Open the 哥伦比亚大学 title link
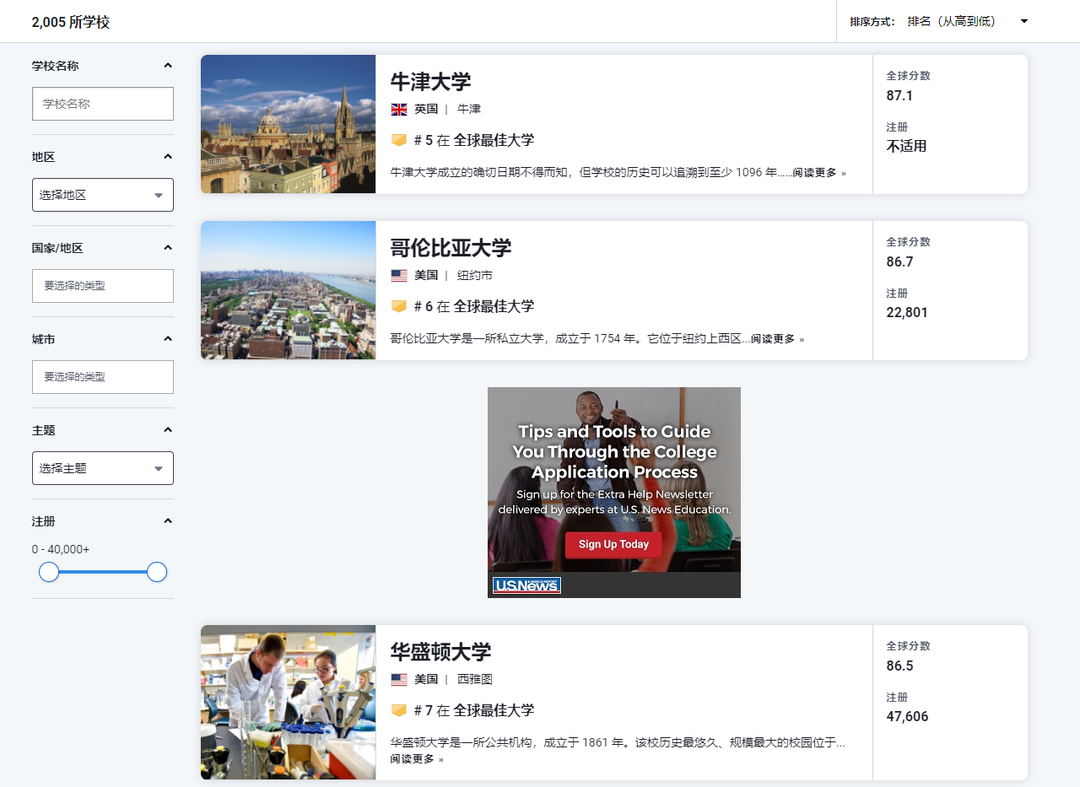The height and width of the screenshot is (787, 1080). (450, 248)
